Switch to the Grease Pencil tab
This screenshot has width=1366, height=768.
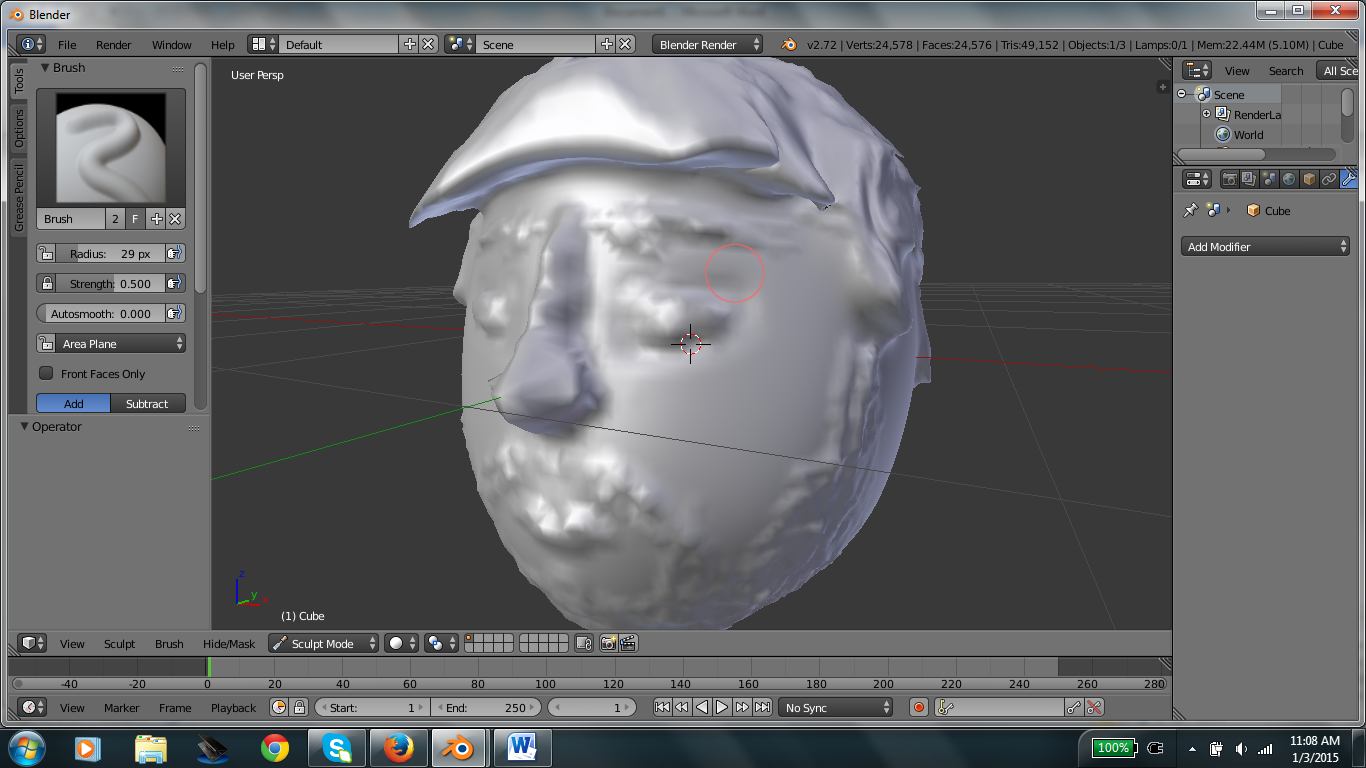click(18, 197)
